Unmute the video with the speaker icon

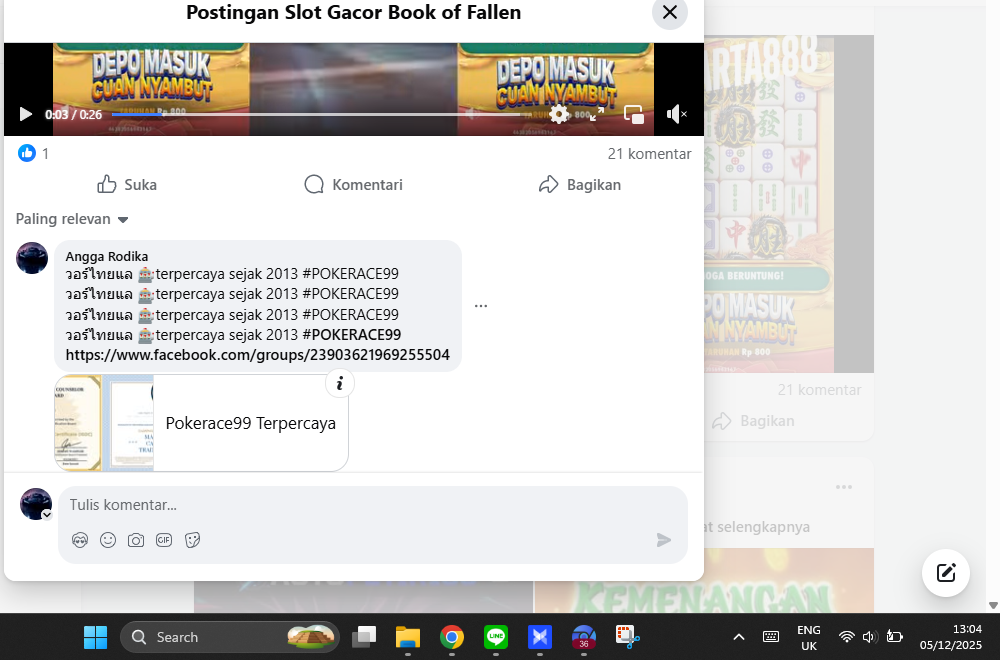tap(676, 114)
